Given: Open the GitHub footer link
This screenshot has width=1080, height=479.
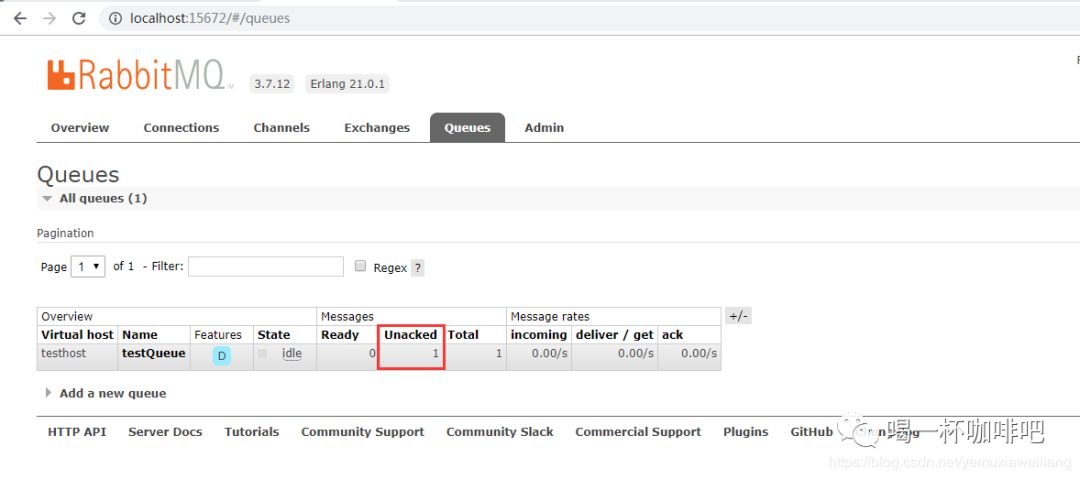Looking at the screenshot, I should tap(811, 432).
